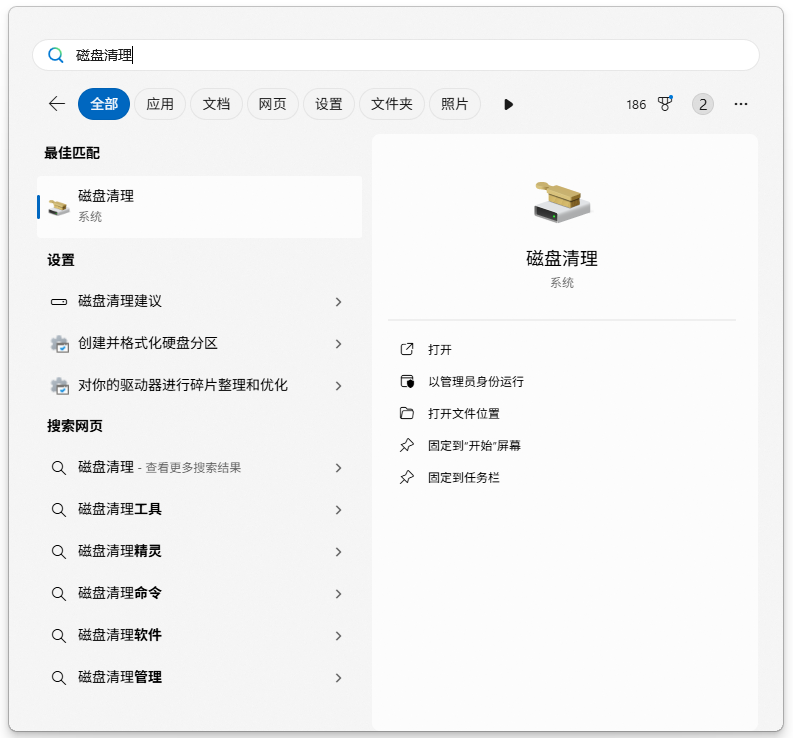Click the large 磁盘清理 preview icon
The image size is (793, 738).
point(562,202)
